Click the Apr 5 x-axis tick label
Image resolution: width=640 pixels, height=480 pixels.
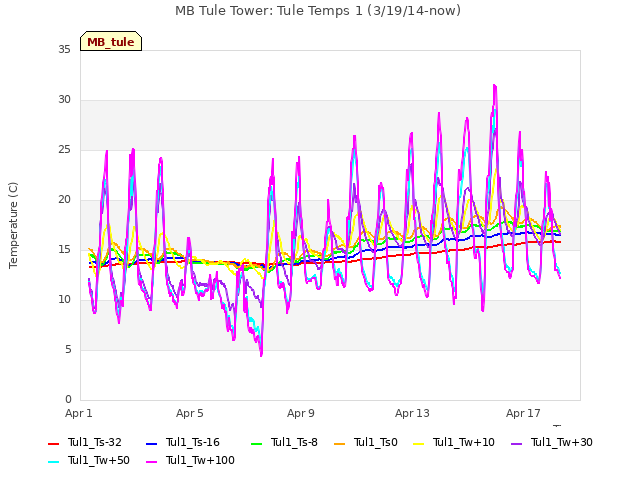click(190, 413)
